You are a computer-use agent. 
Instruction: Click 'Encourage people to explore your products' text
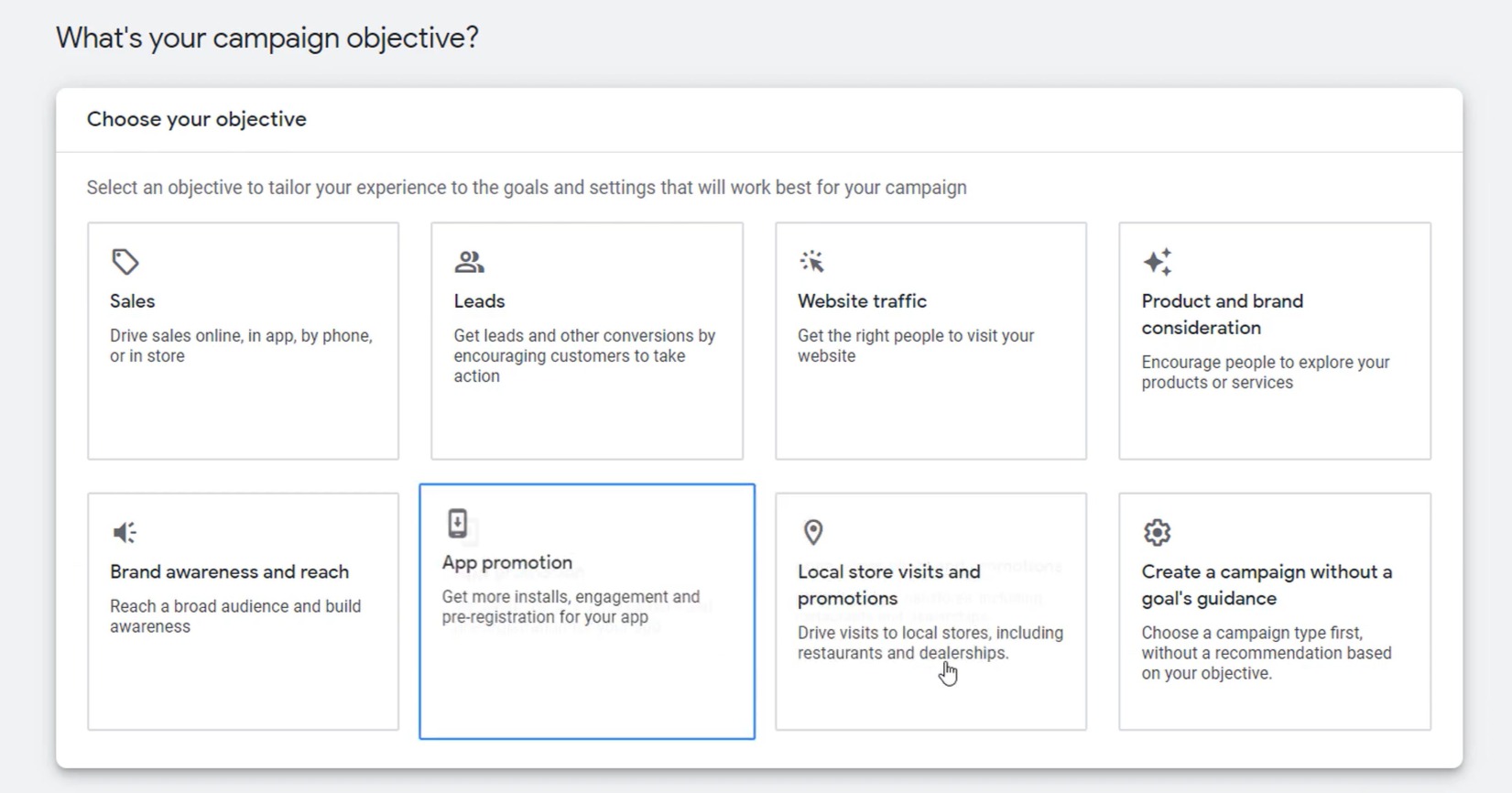(x=1266, y=373)
